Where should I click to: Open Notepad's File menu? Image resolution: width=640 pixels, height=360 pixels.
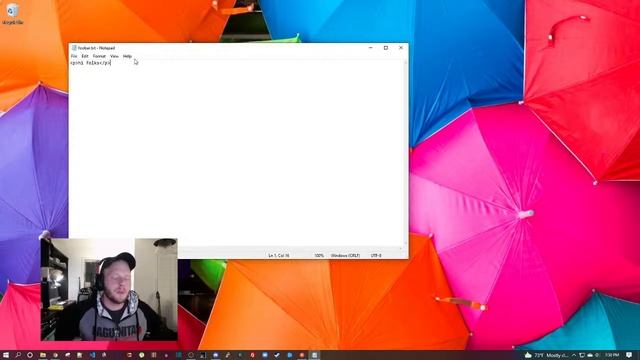(74, 56)
